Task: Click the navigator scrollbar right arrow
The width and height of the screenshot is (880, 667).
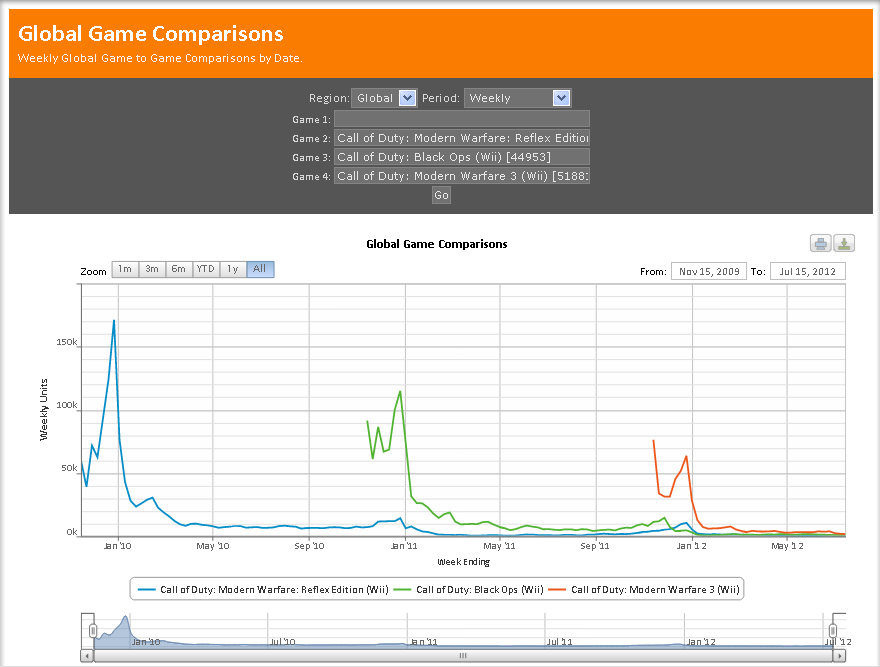Action: click(839, 656)
